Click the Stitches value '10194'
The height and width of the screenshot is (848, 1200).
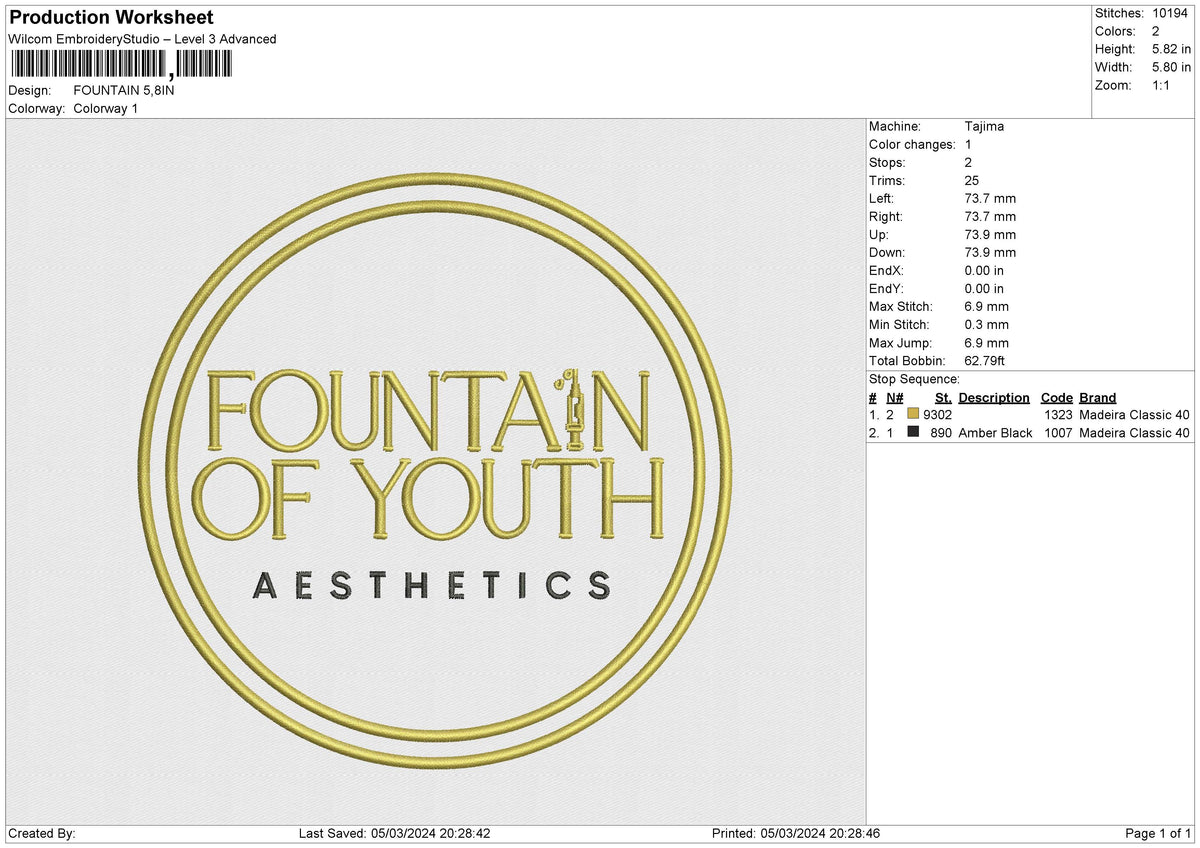[x=1172, y=13]
